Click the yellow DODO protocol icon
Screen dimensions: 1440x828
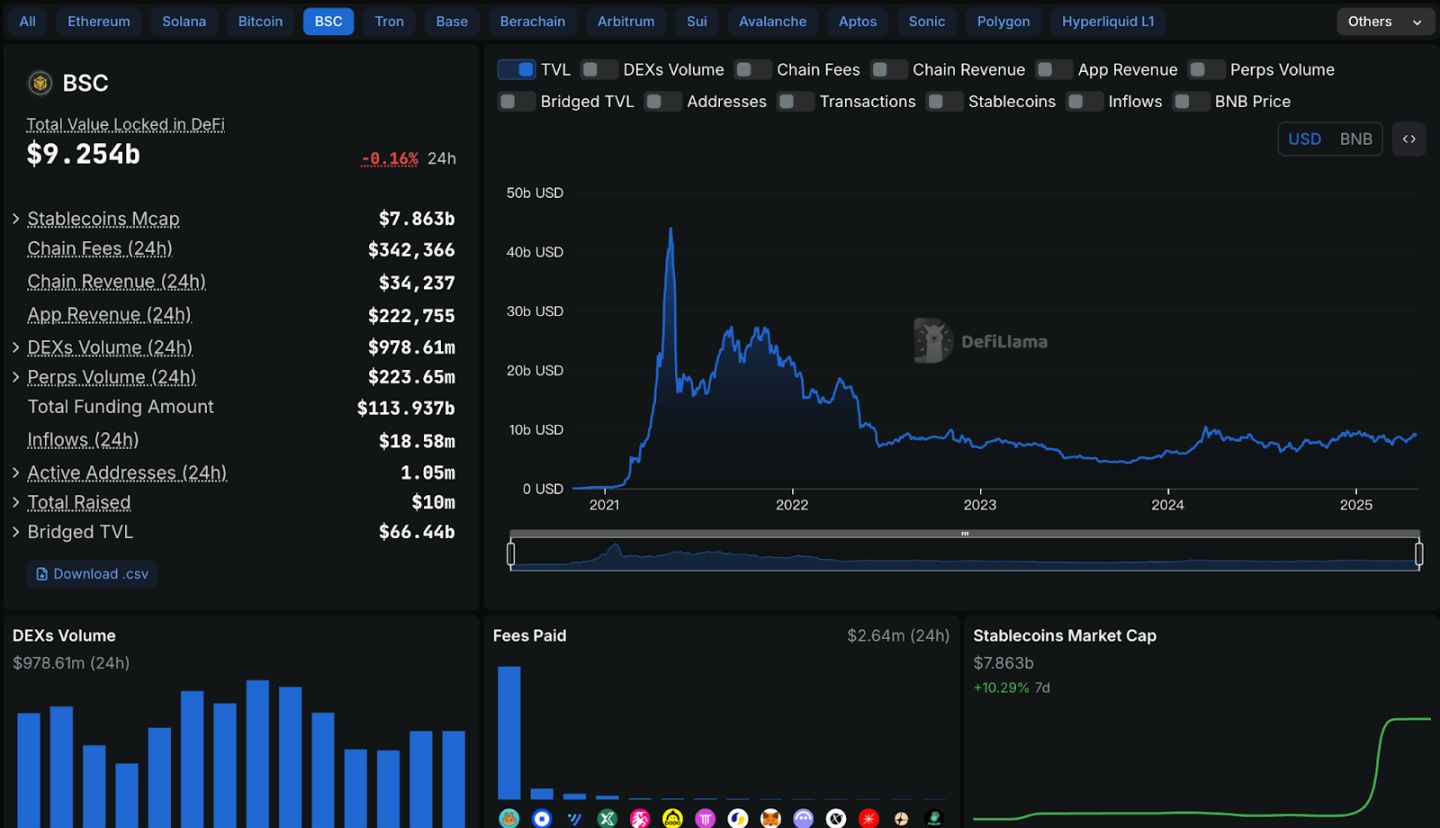coord(673,818)
